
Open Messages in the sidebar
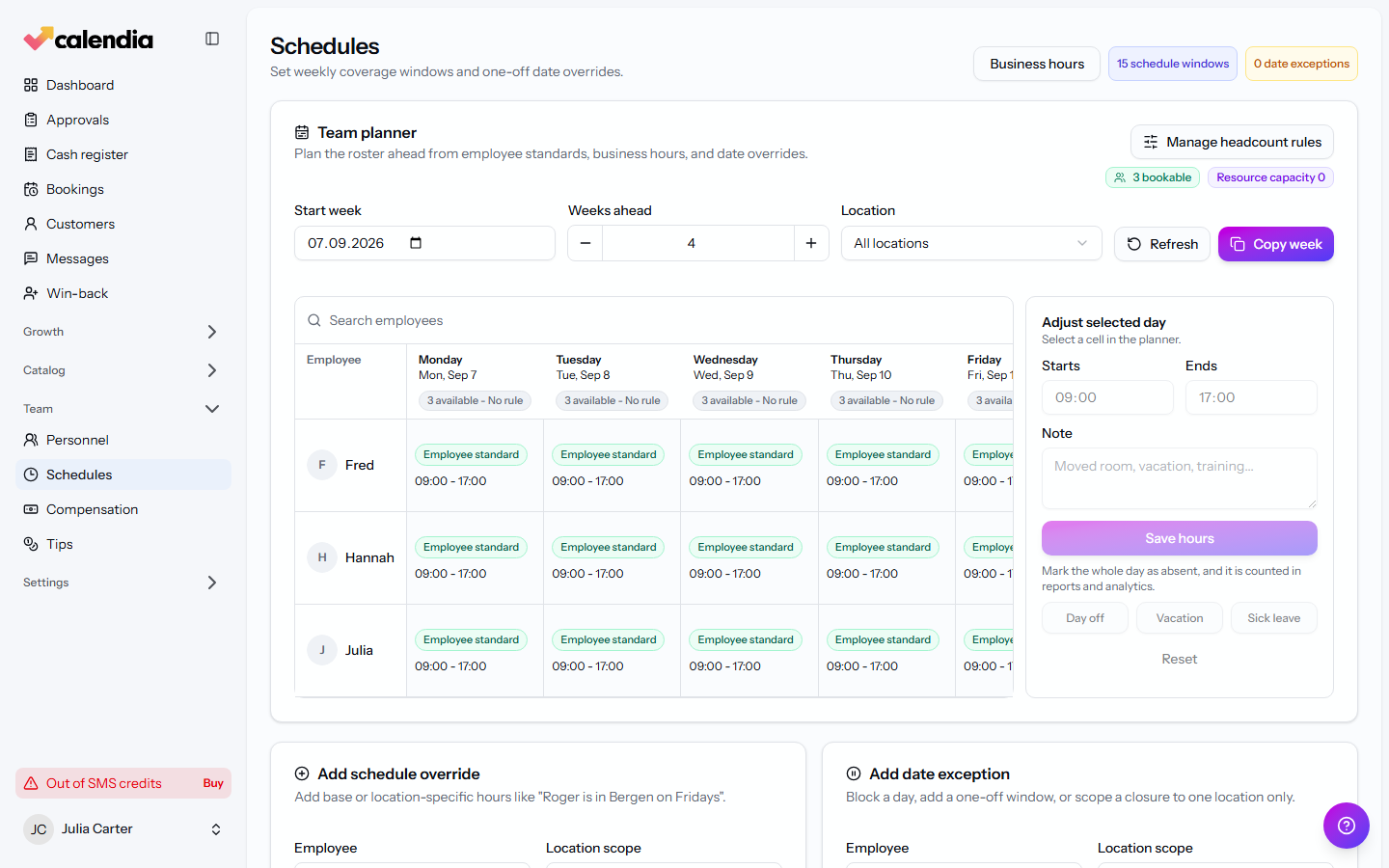click(123, 258)
